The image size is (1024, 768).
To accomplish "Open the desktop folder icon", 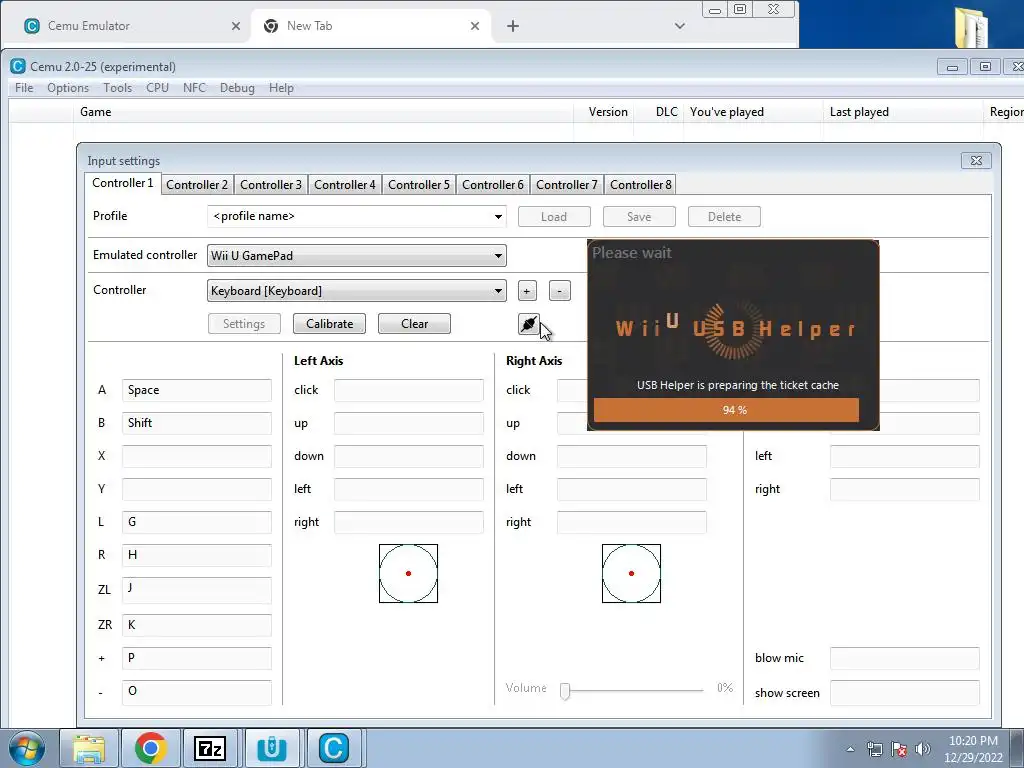I will (971, 26).
